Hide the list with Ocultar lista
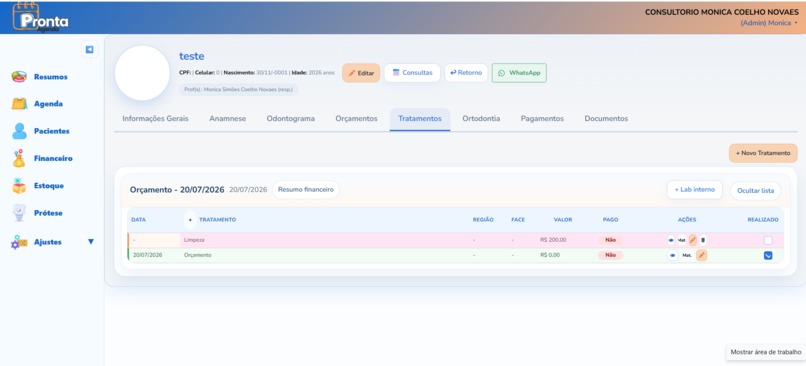 point(755,191)
